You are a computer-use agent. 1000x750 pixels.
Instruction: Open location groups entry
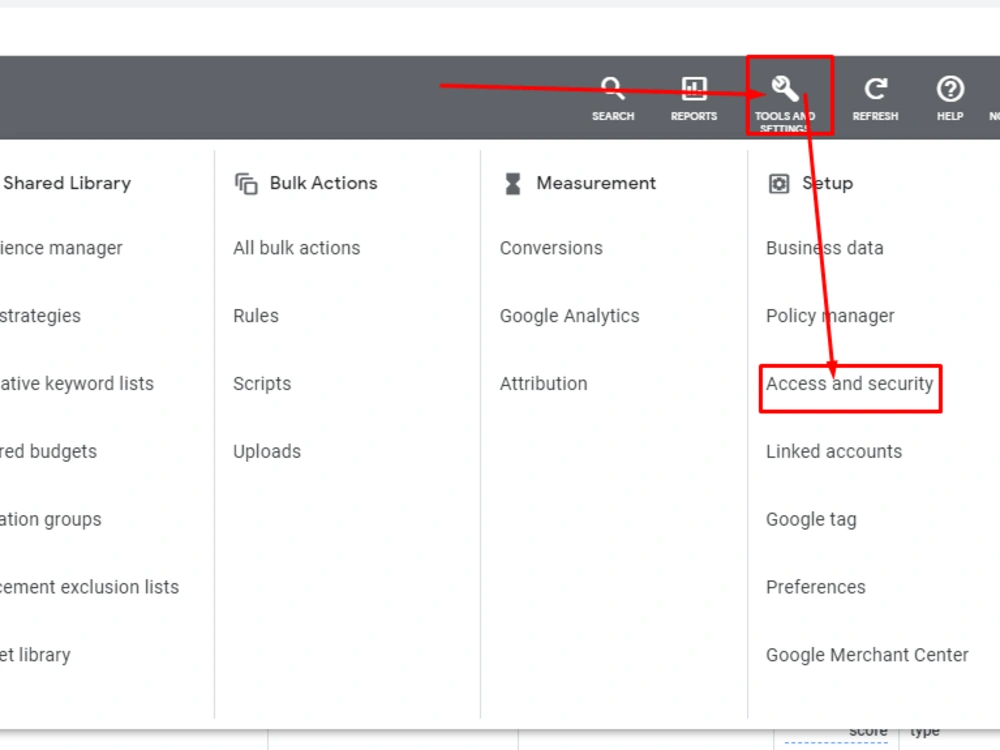click(x=50, y=520)
